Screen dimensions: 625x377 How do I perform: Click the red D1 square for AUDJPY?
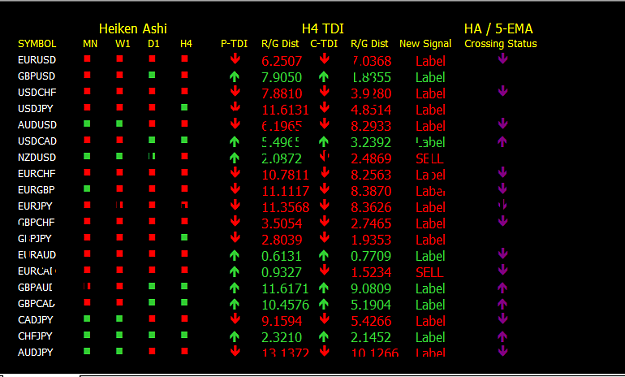pos(152,351)
